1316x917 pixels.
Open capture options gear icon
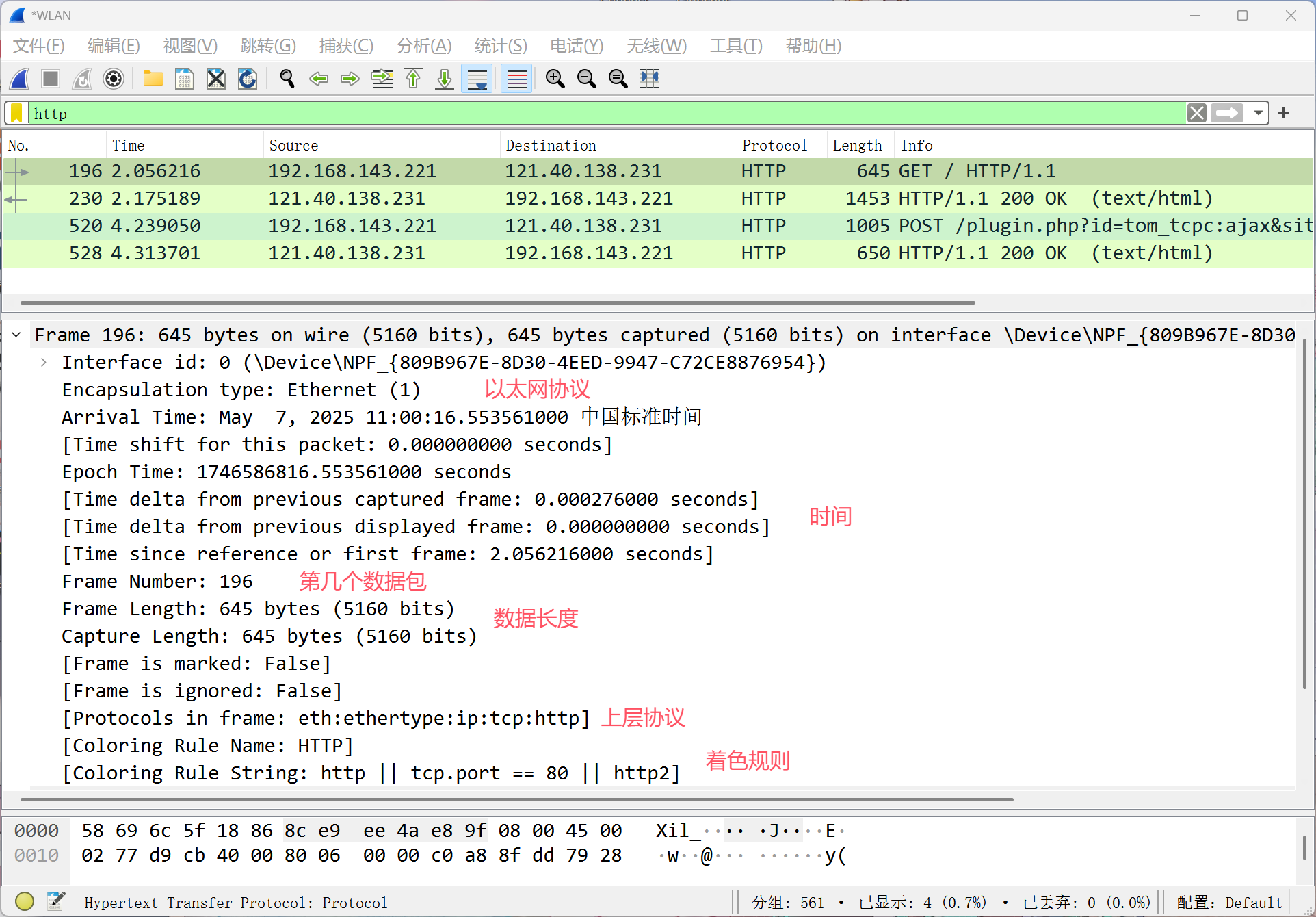click(114, 79)
